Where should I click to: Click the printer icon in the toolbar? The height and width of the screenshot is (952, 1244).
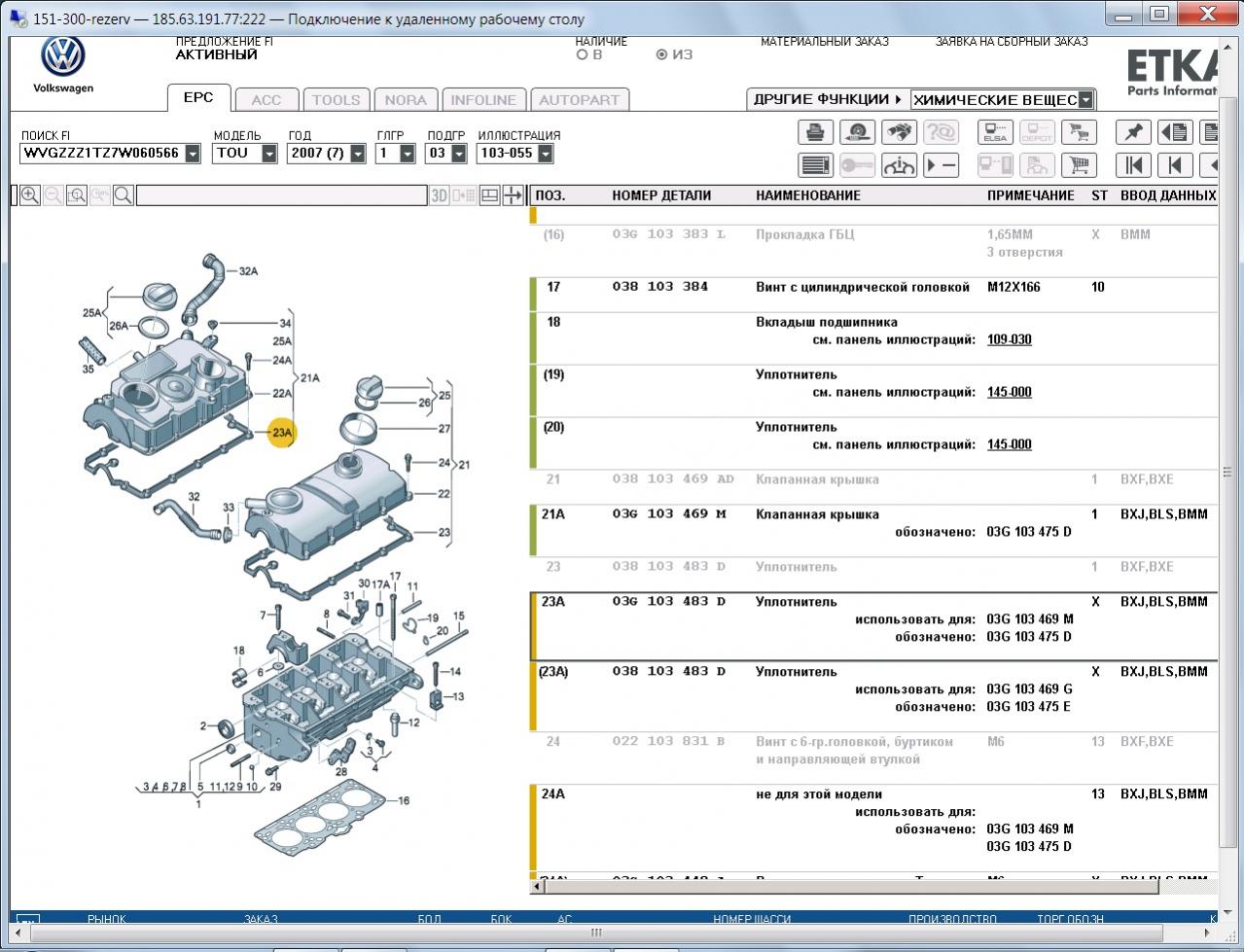click(x=815, y=132)
